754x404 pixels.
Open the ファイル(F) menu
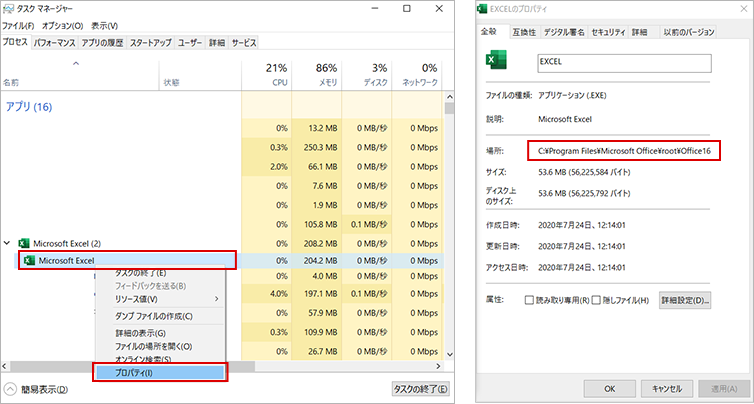18,26
